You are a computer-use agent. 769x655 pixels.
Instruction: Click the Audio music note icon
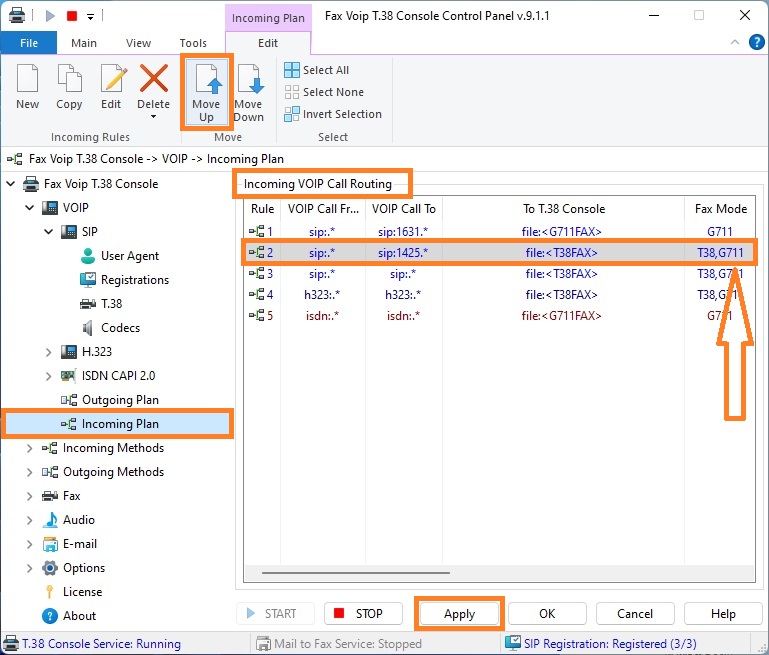50,520
